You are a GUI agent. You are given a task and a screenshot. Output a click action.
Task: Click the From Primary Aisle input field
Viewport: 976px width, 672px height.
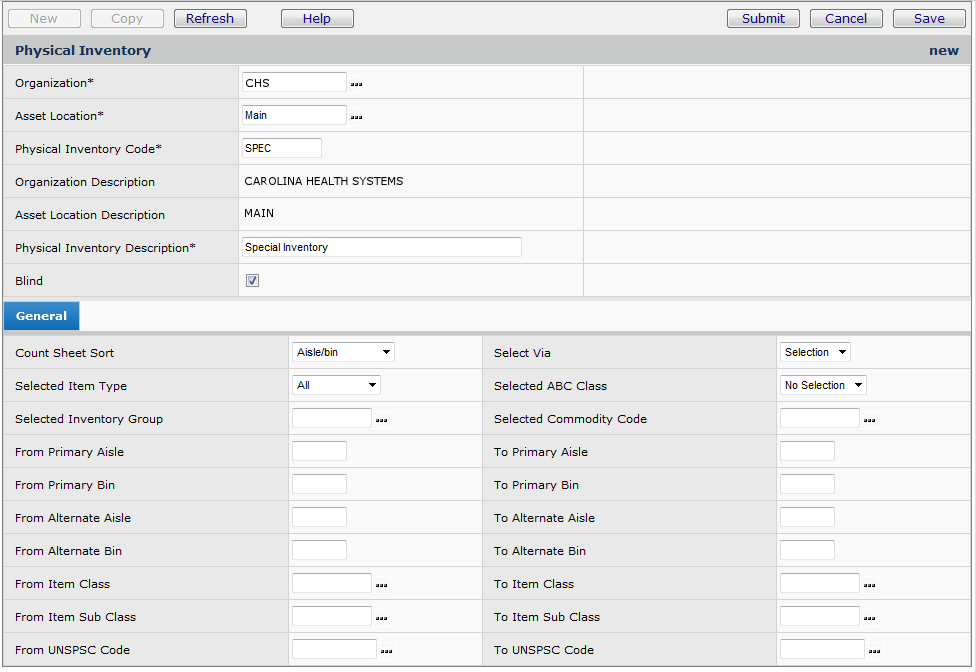click(x=319, y=452)
